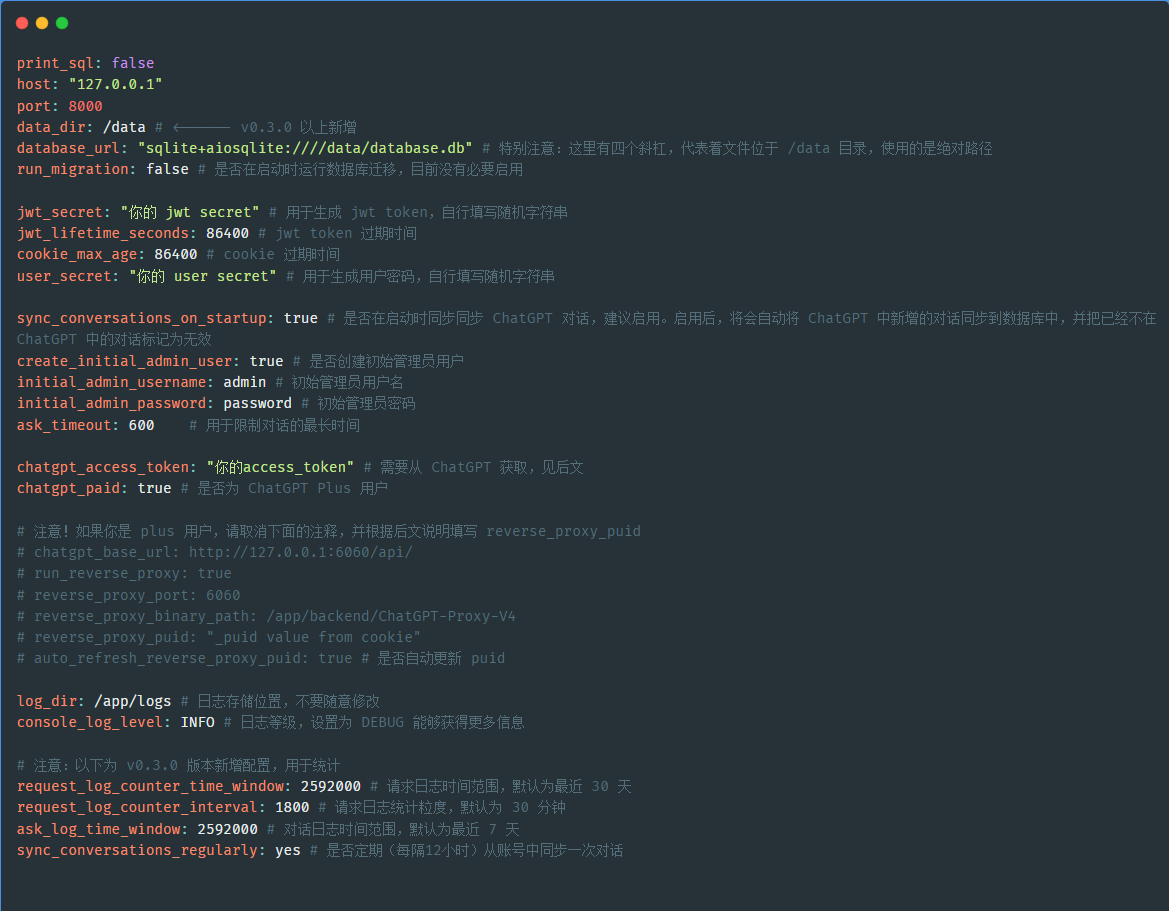Click the jwt_secret key name
The image size is (1169, 911).
coord(59,212)
